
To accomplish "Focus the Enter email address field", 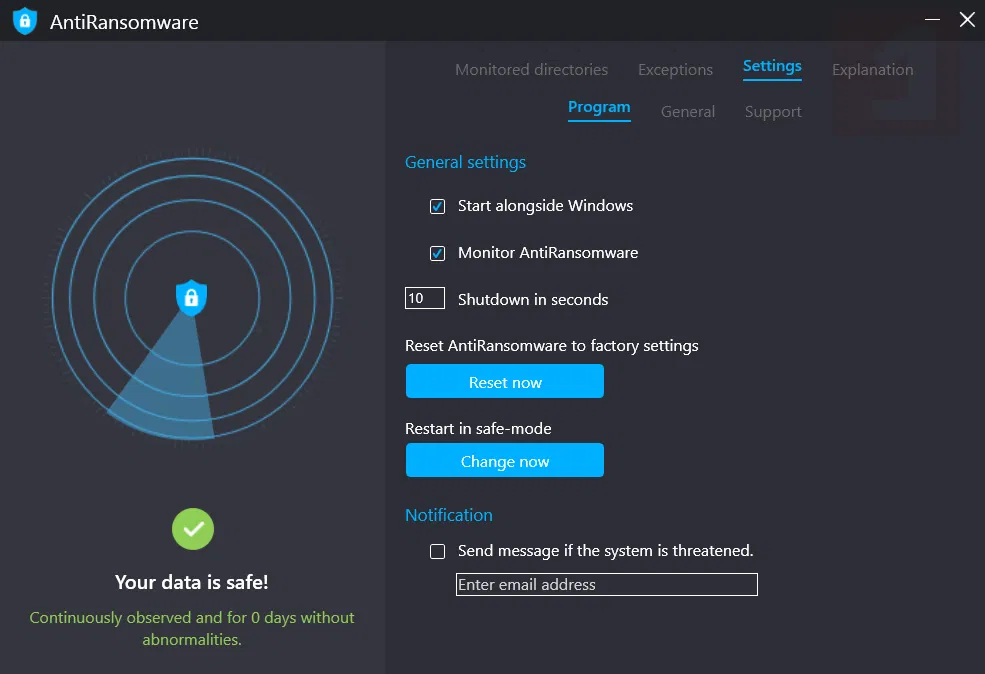I will point(606,585).
